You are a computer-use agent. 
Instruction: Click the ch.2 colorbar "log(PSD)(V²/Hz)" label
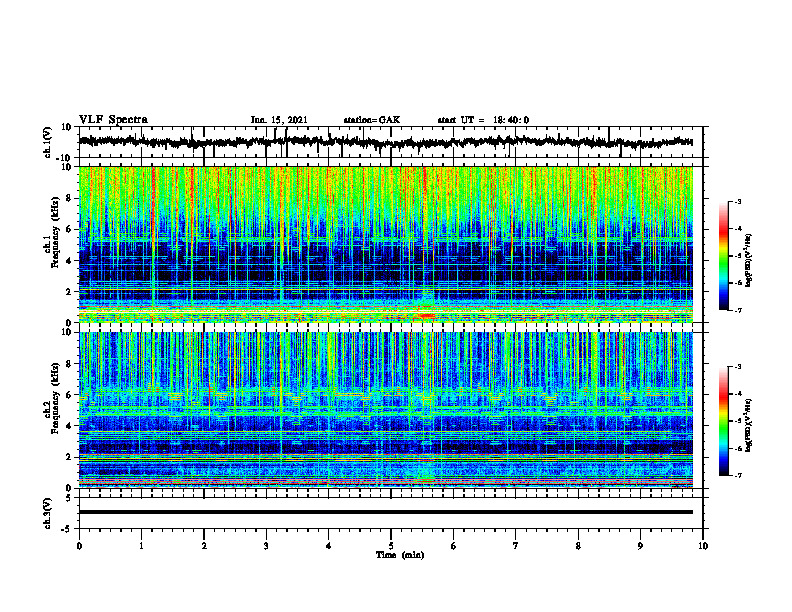click(x=749, y=425)
